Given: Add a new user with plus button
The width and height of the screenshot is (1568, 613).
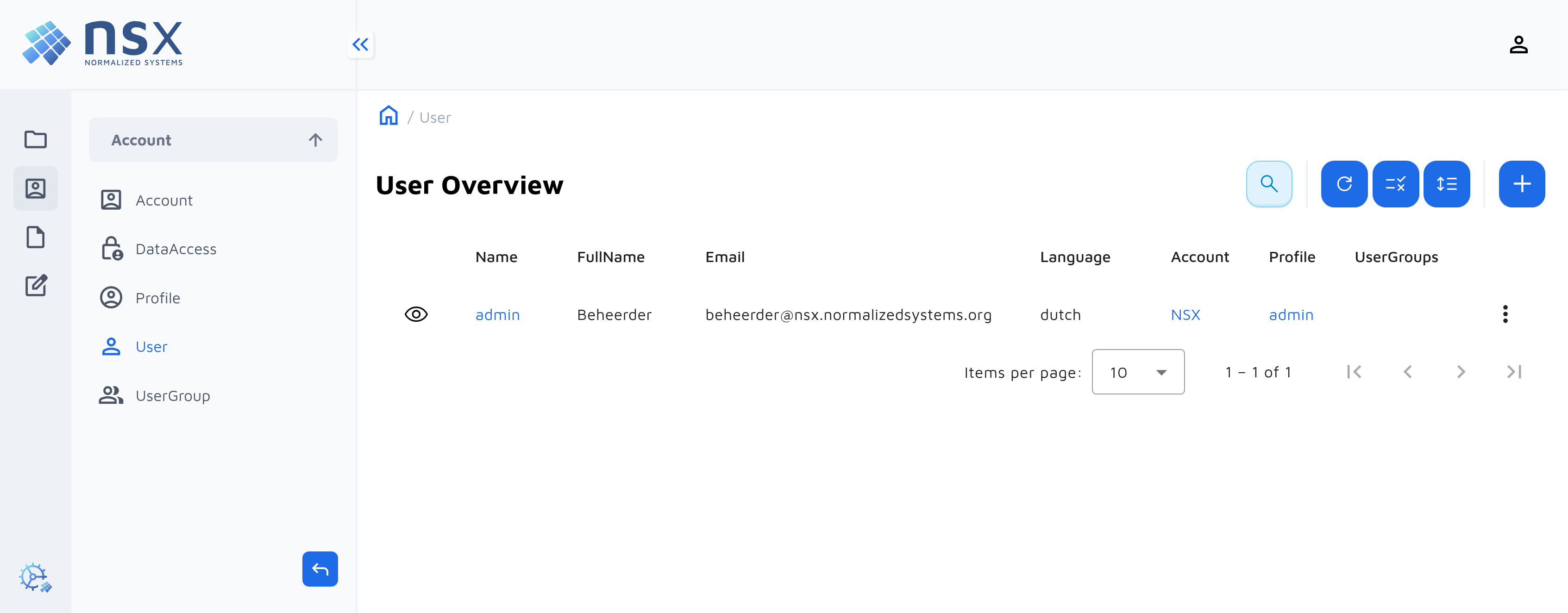Looking at the screenshot, I should click(x=1521, y=184).
